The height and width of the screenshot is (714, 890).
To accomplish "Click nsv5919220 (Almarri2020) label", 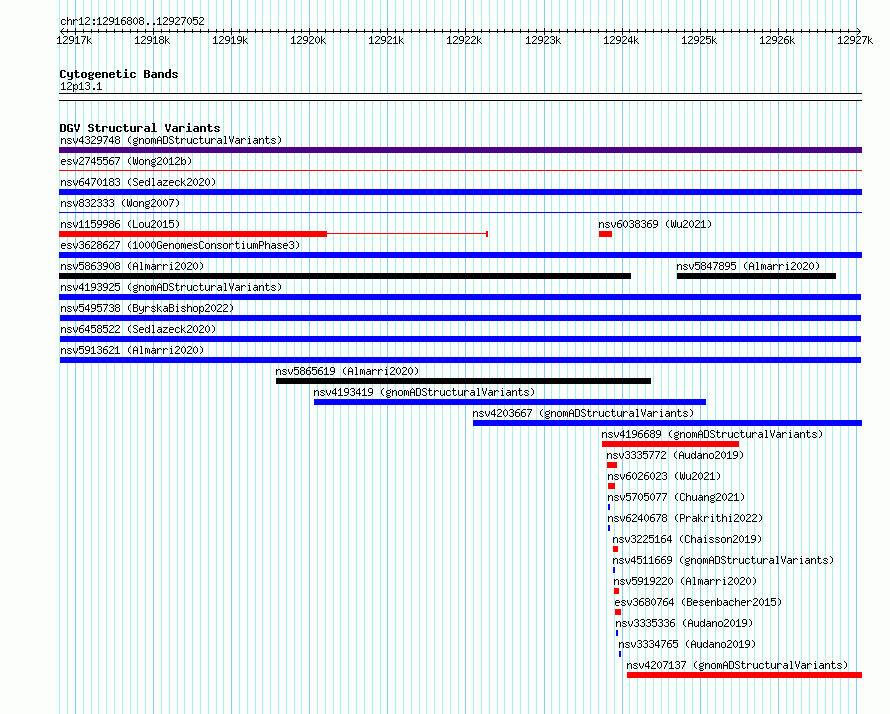I will click(x=685, y=581).
